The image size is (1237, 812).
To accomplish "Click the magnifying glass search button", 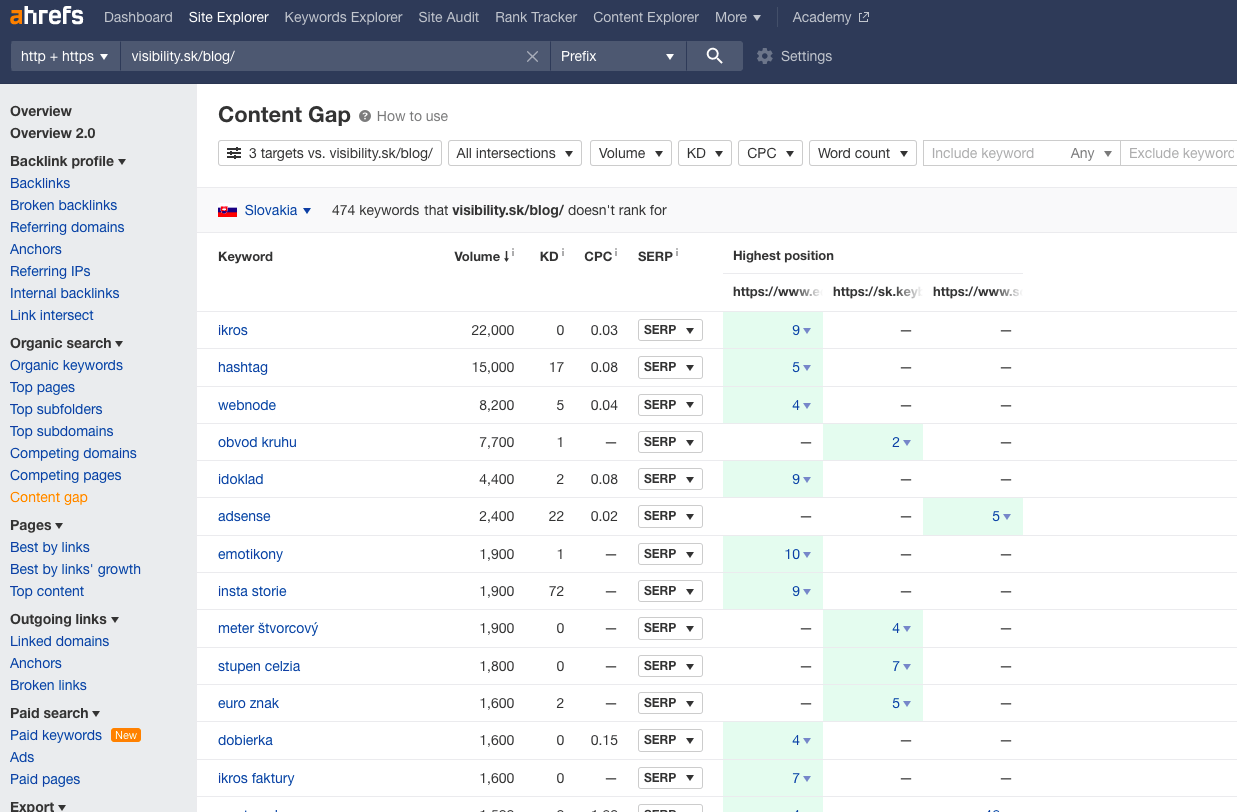I will (714, 56).
